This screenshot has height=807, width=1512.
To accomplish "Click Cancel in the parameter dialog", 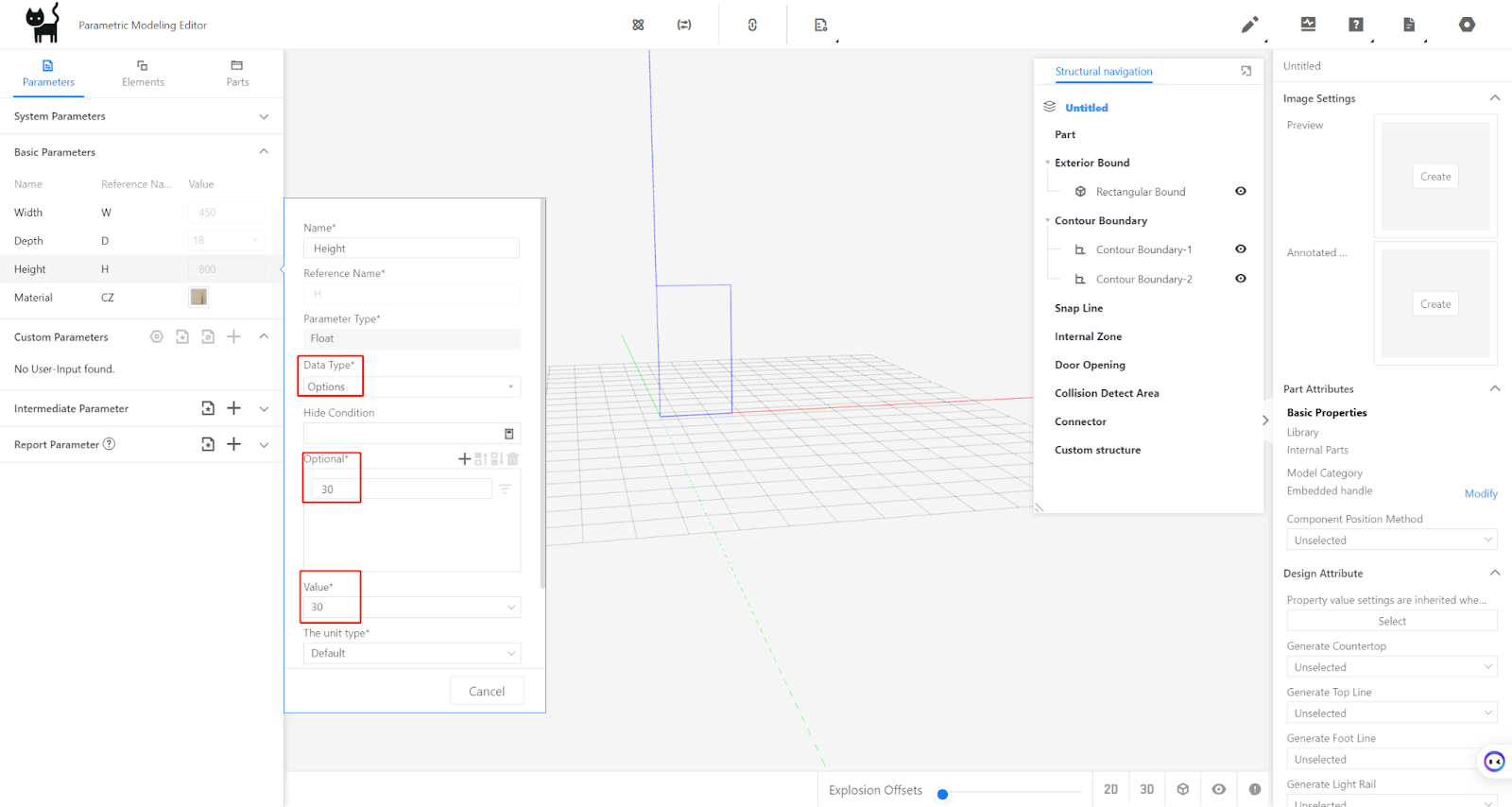I will tap(487, 692).
